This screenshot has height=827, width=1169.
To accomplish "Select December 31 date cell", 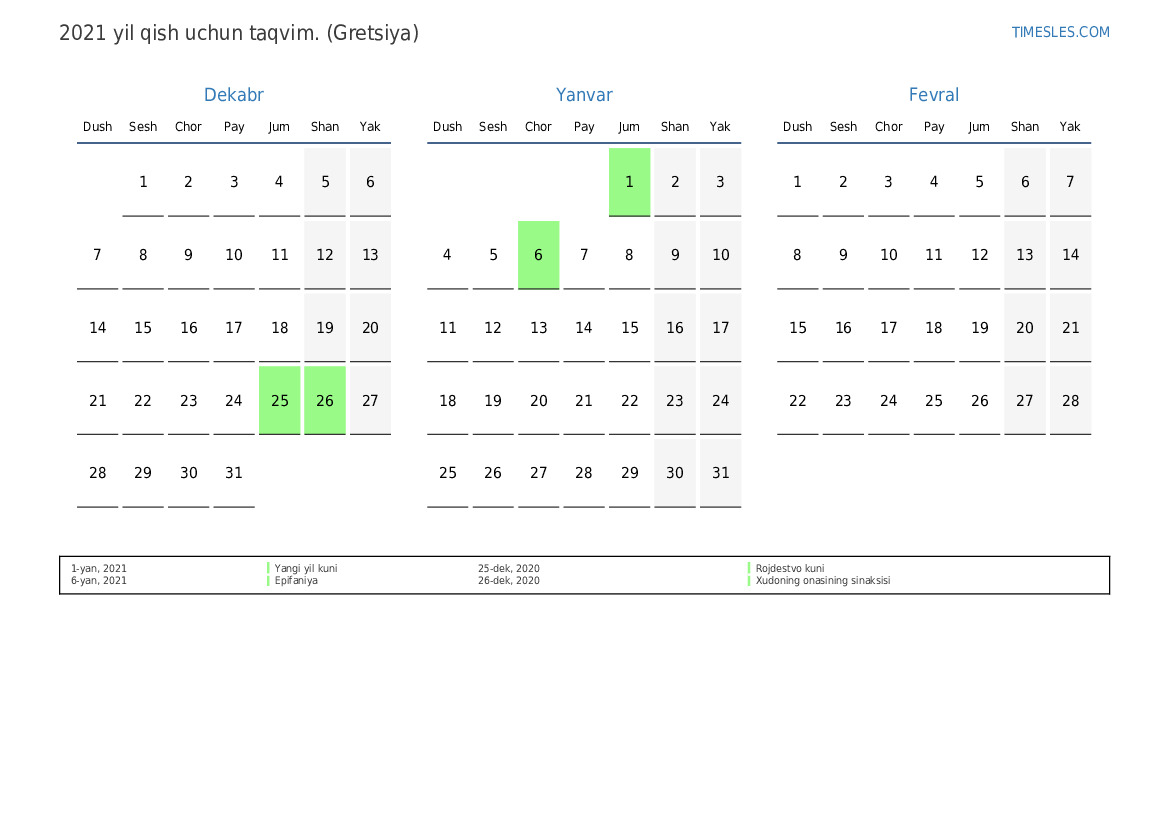I will pyautogui.click(x=234, y=473).
